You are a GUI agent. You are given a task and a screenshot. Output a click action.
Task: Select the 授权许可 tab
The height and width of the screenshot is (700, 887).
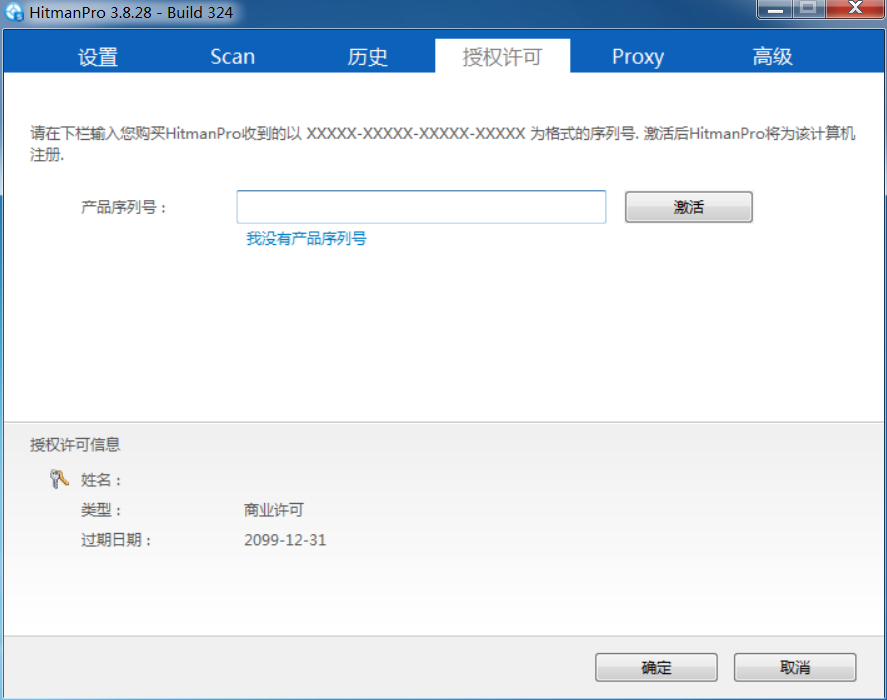click(x=502, y=57)
